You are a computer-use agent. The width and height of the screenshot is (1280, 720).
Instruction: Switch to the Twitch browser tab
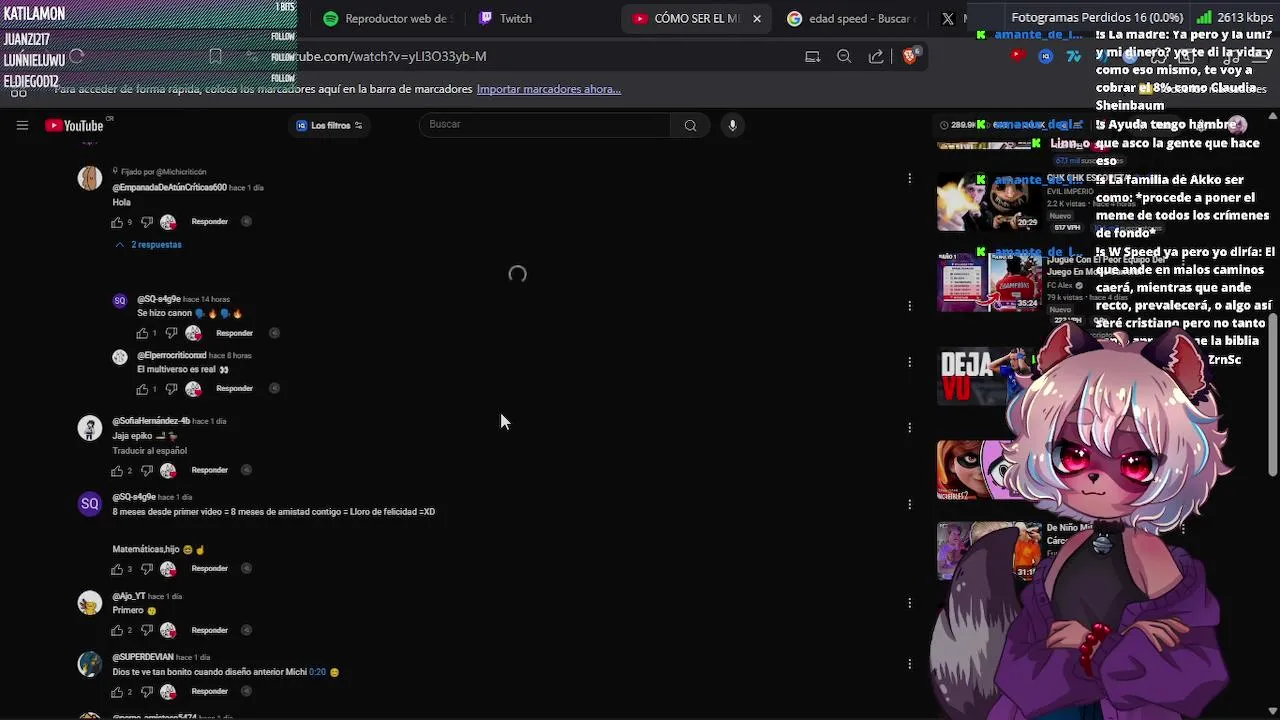point(506,18)
